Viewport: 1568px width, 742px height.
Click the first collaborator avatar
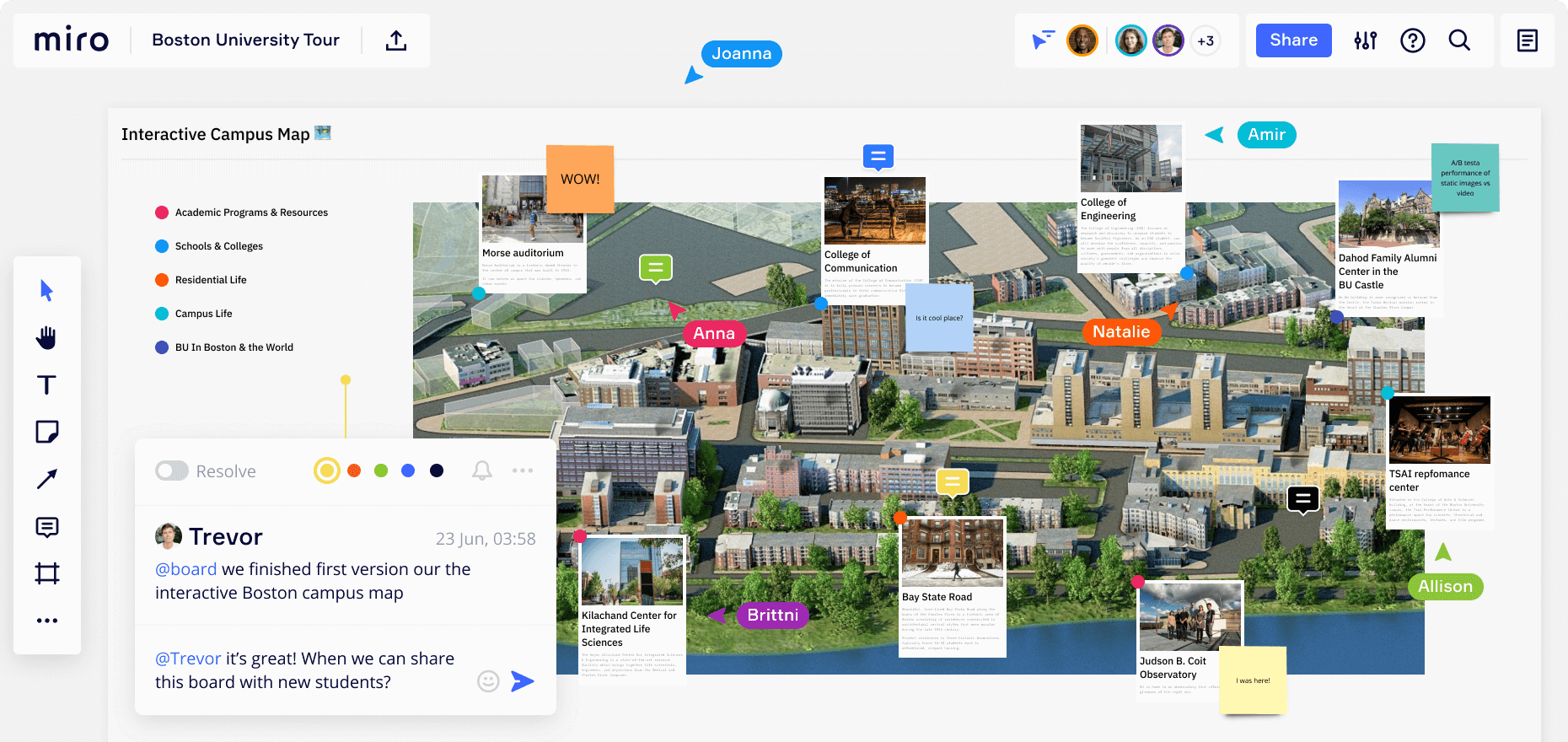coord(1082,40)
